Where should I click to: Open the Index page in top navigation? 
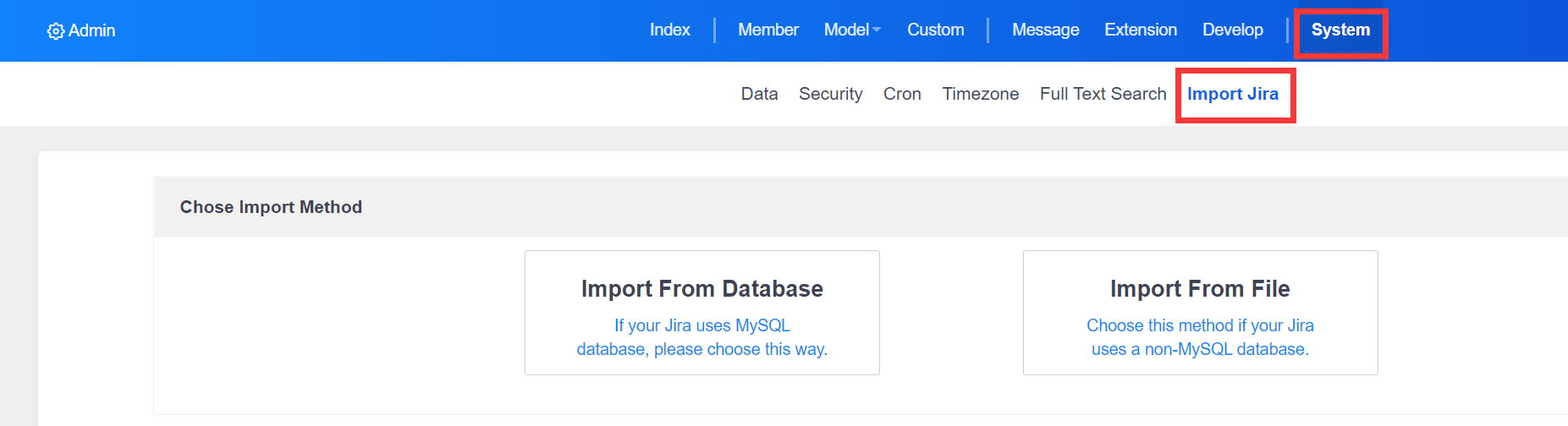point(669,30)
